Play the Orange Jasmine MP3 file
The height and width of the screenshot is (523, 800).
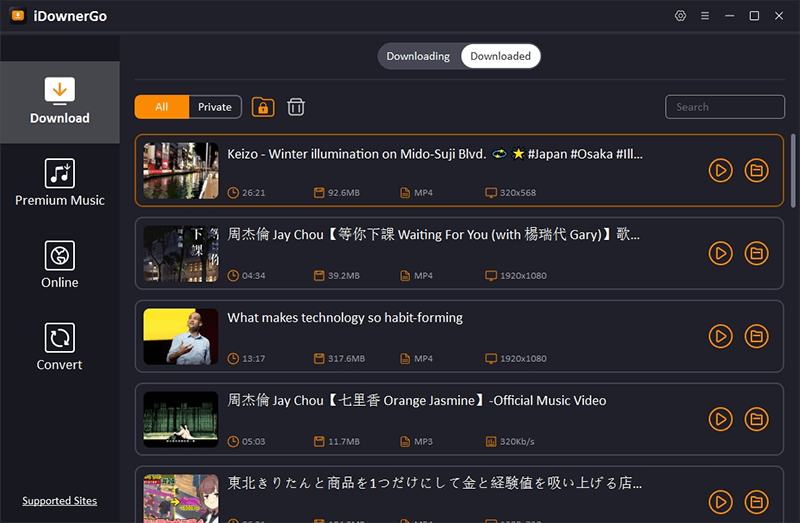click(720, 419)
